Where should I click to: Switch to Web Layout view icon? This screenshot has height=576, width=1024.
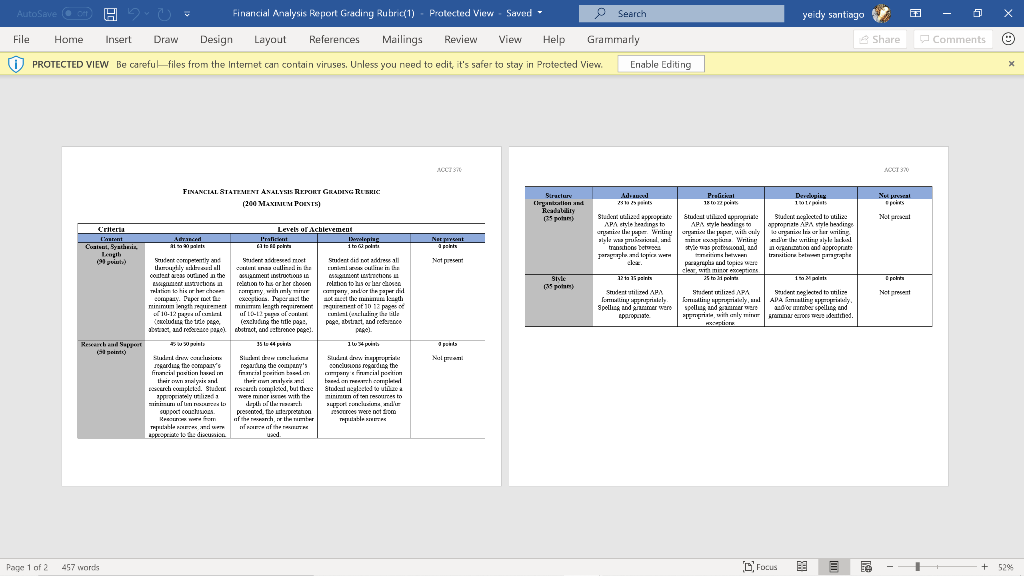866,566
